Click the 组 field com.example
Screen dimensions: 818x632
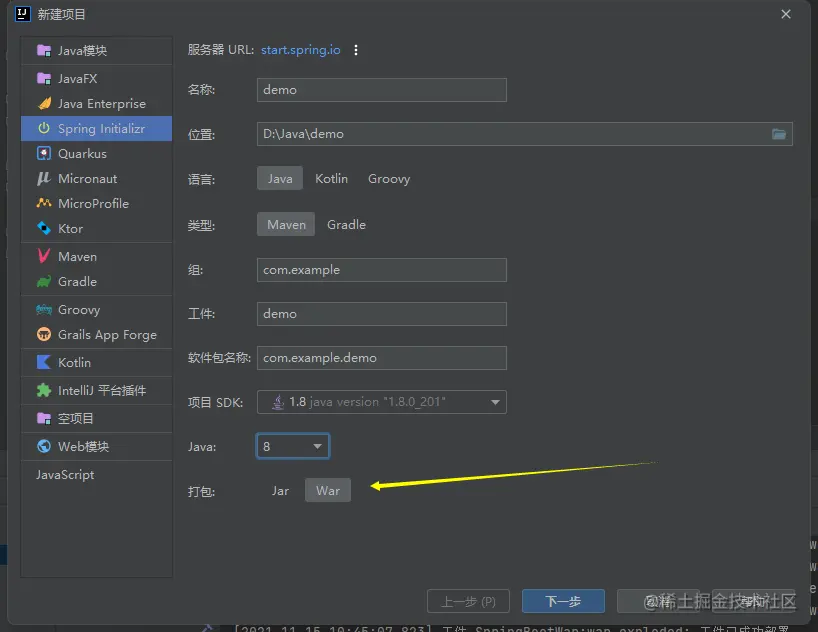382,270
